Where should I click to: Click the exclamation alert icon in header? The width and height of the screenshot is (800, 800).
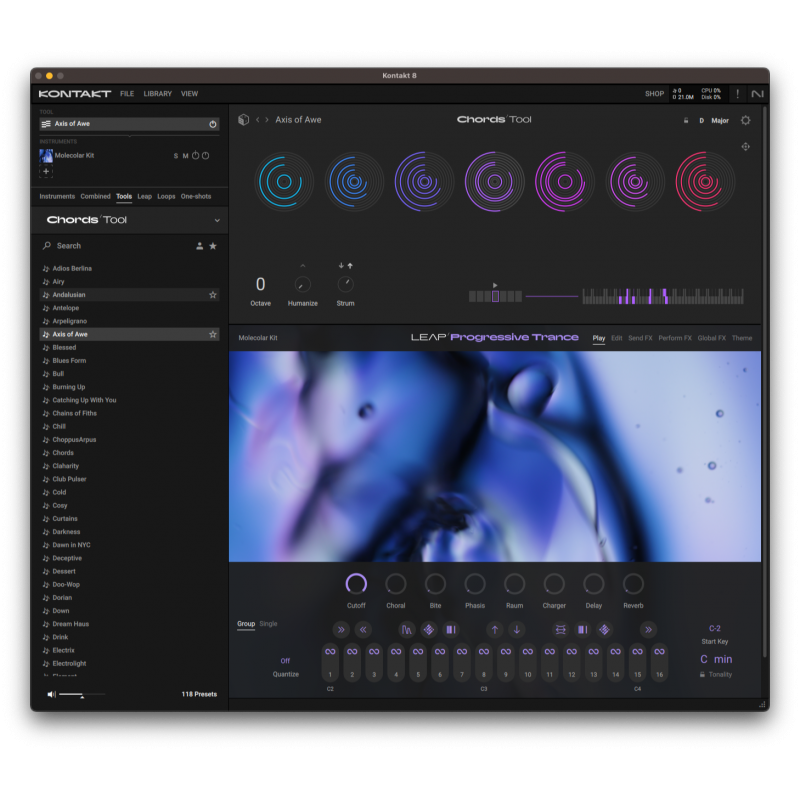737,94
